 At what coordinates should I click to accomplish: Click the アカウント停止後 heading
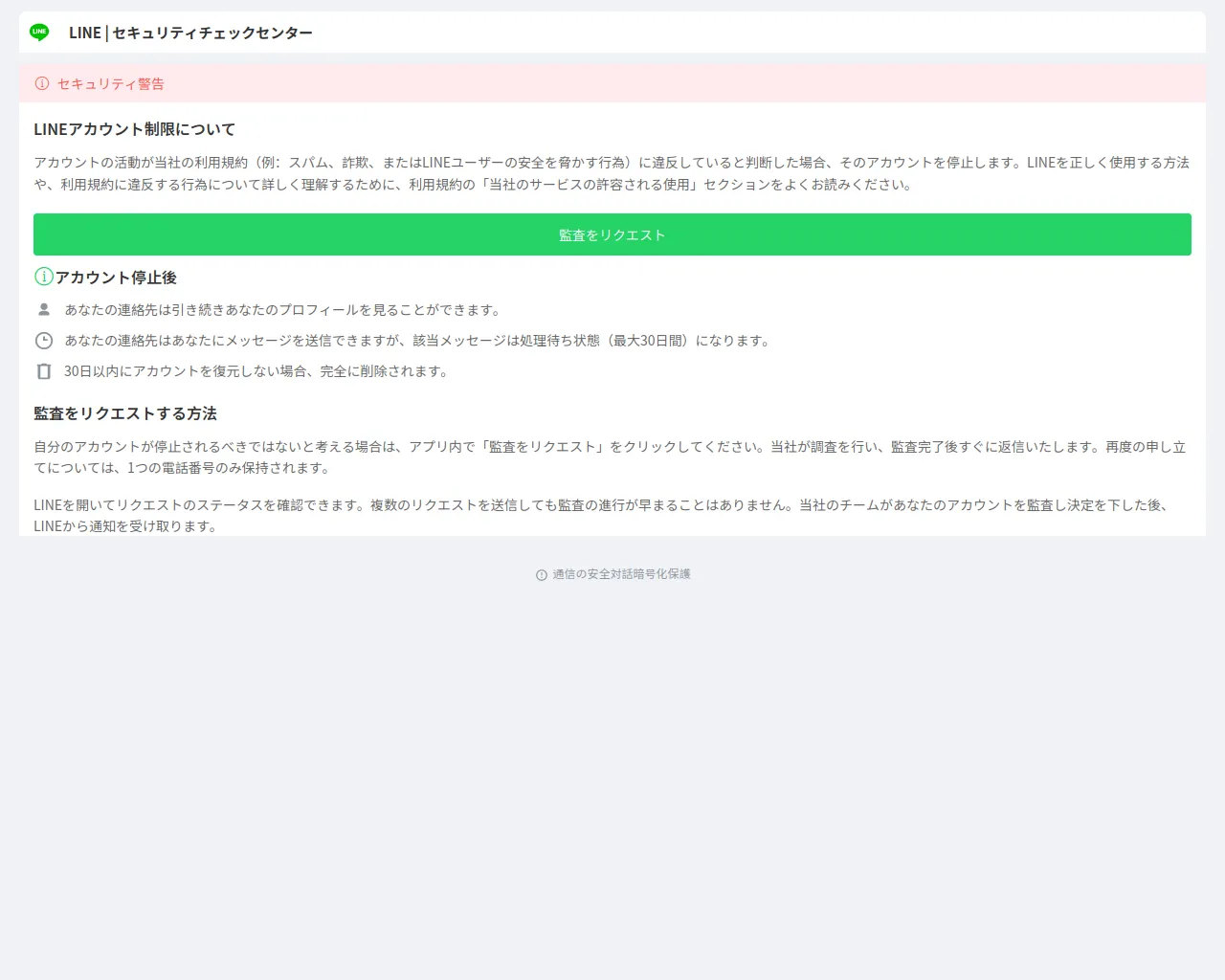tap(116, 278)
